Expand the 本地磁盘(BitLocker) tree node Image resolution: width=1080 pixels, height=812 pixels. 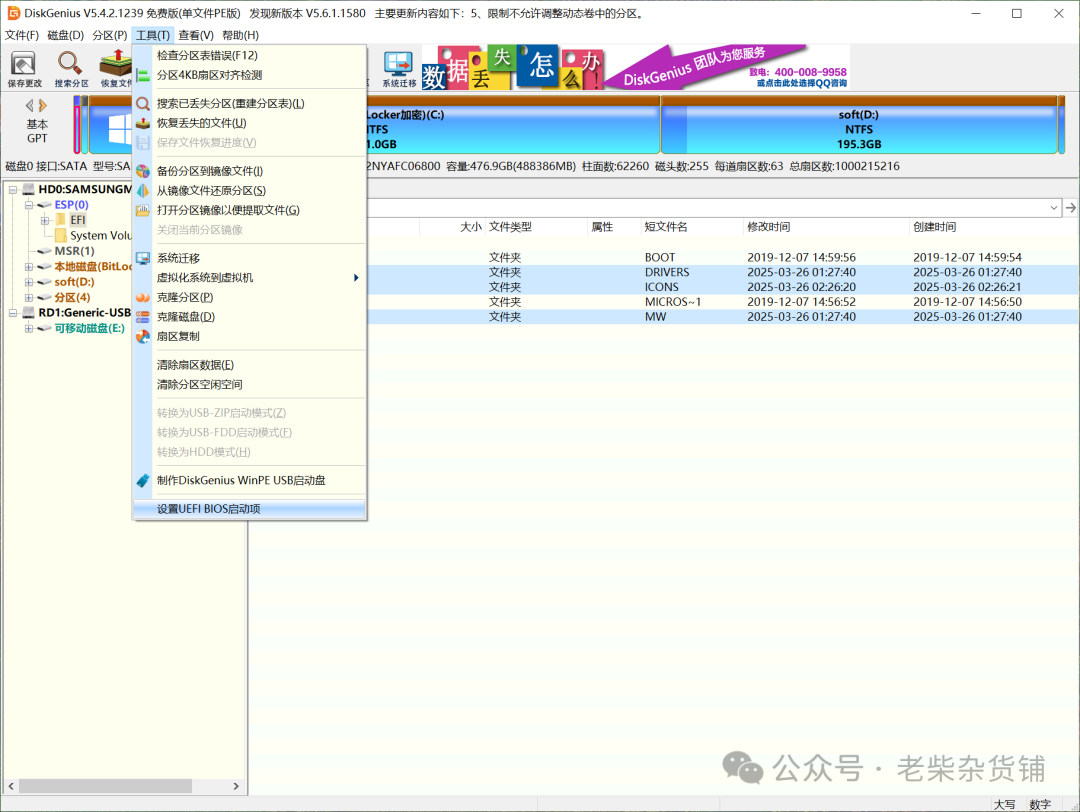[x=28, y=267]
